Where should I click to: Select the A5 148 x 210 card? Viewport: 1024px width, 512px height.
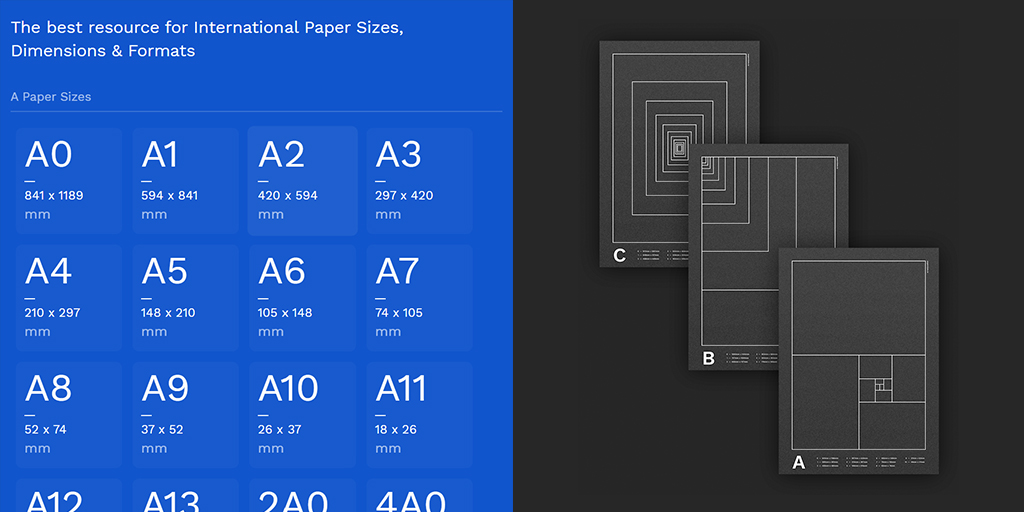point(185,298)
